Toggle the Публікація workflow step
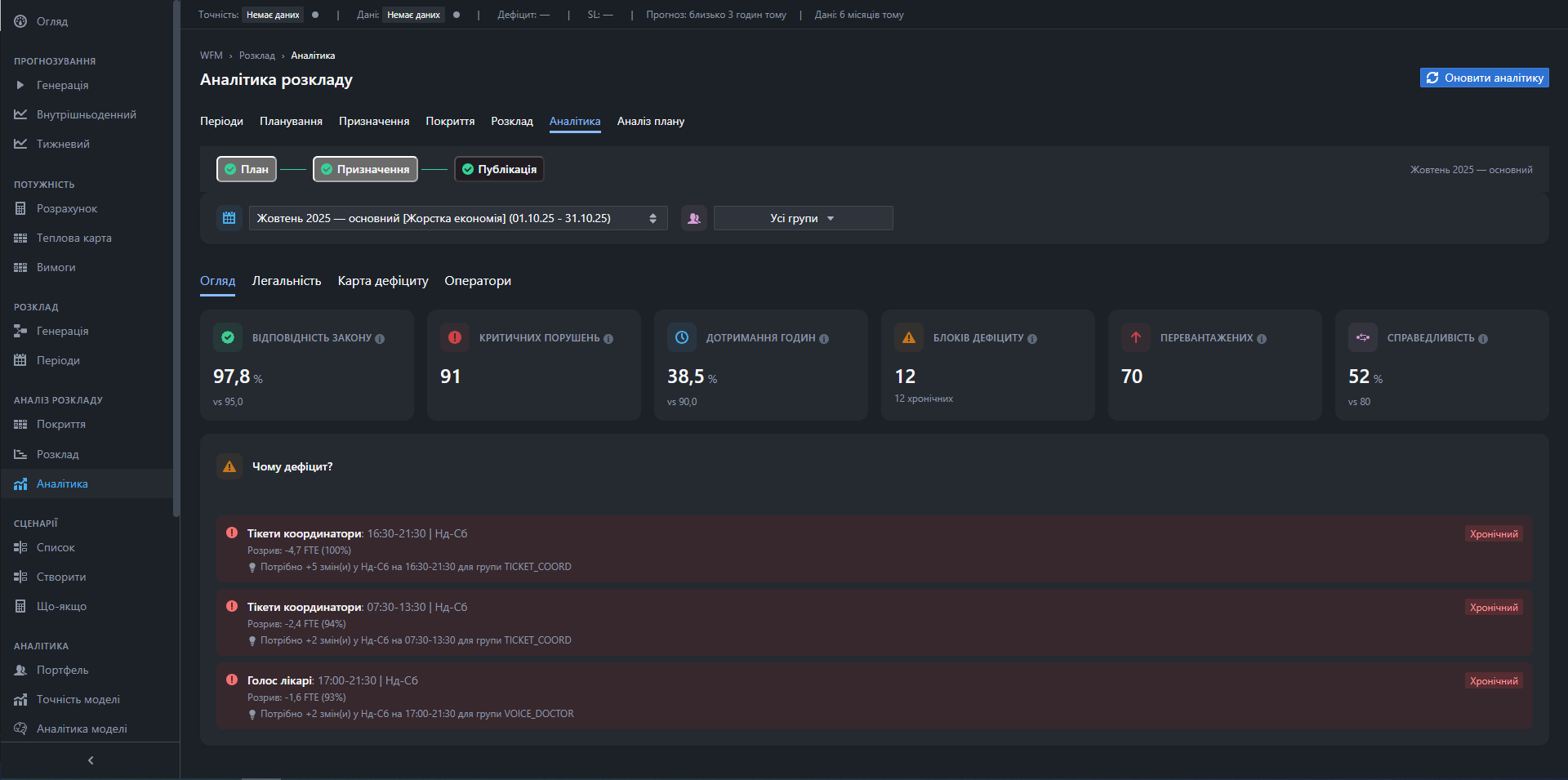 click(499, 169)
